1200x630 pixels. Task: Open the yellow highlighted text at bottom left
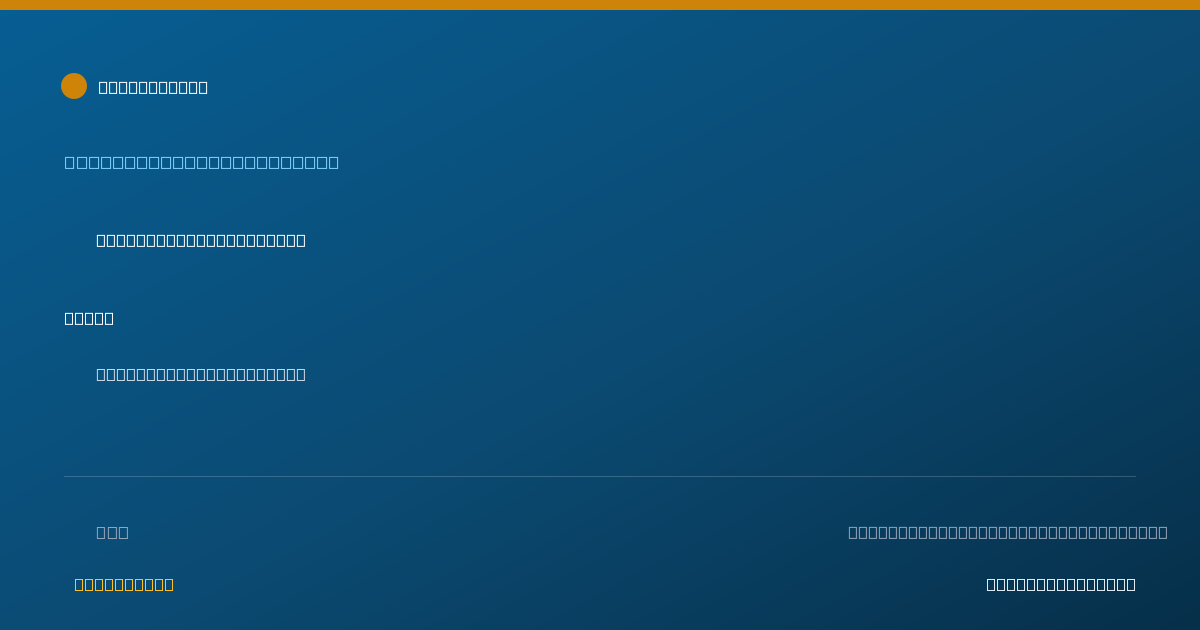[124, 584]
